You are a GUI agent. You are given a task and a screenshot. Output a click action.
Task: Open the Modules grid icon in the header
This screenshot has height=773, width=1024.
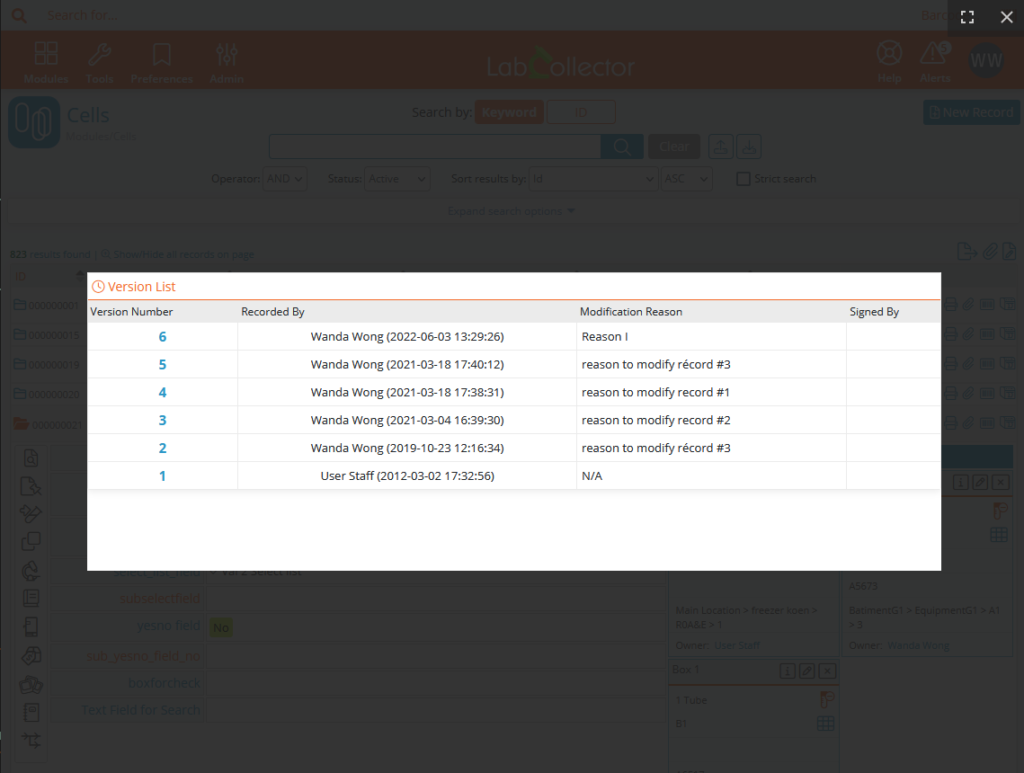tap(46, 62)
